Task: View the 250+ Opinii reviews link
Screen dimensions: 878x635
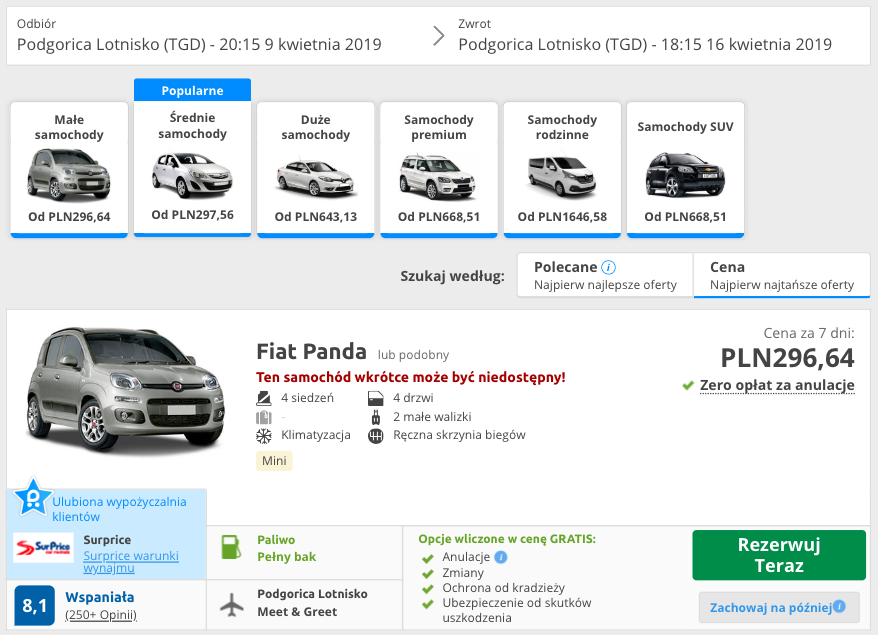Action: 101,615
